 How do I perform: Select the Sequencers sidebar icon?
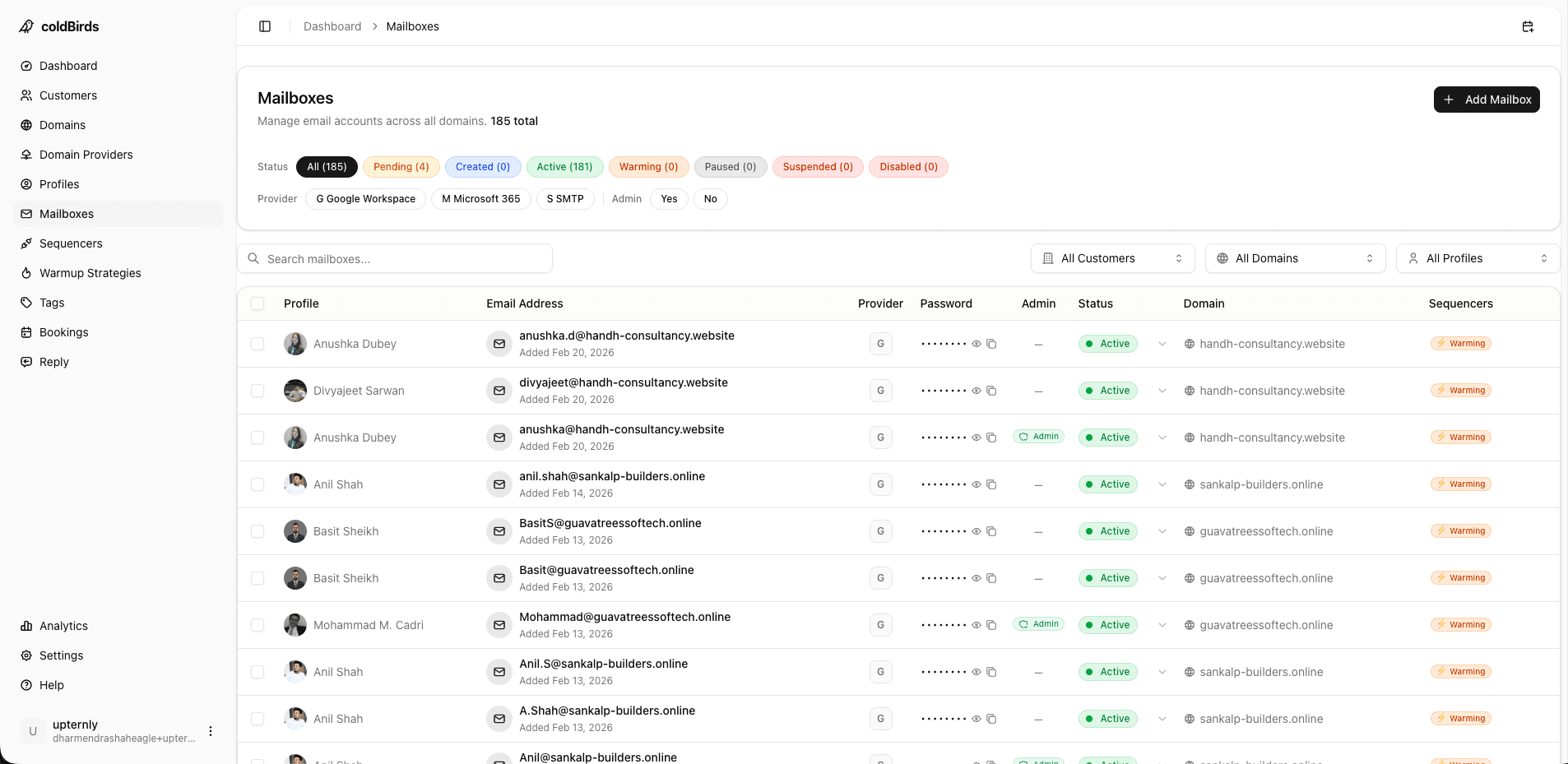tap(27, 243)
